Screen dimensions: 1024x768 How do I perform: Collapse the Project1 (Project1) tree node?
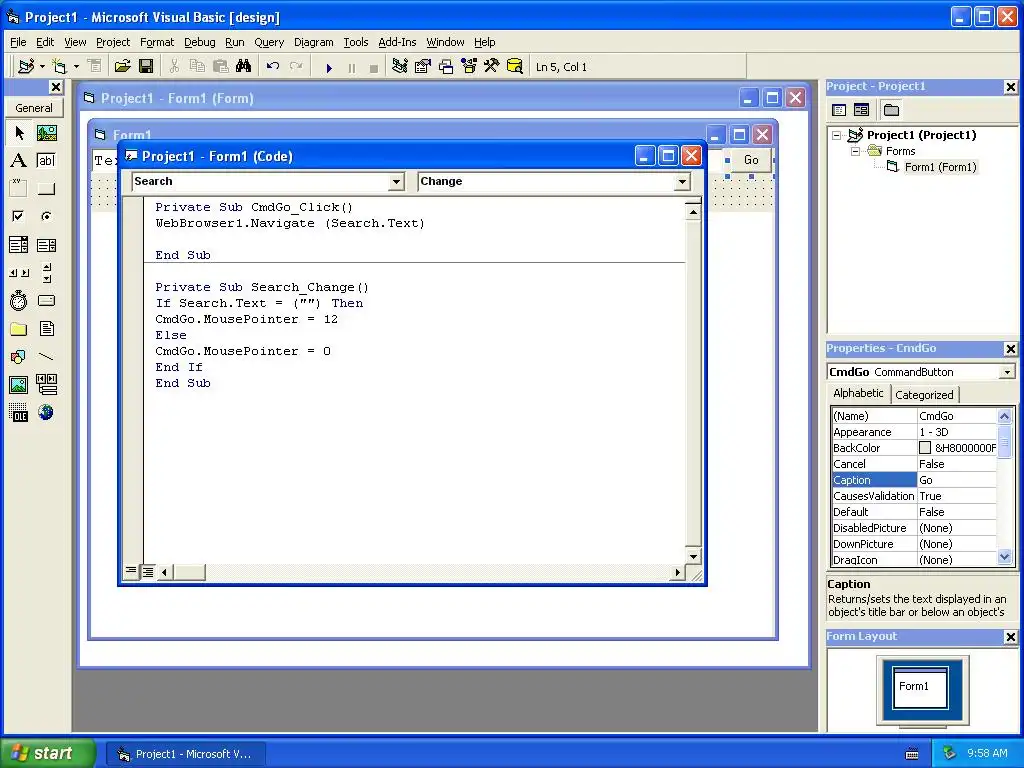pos(837,135)
